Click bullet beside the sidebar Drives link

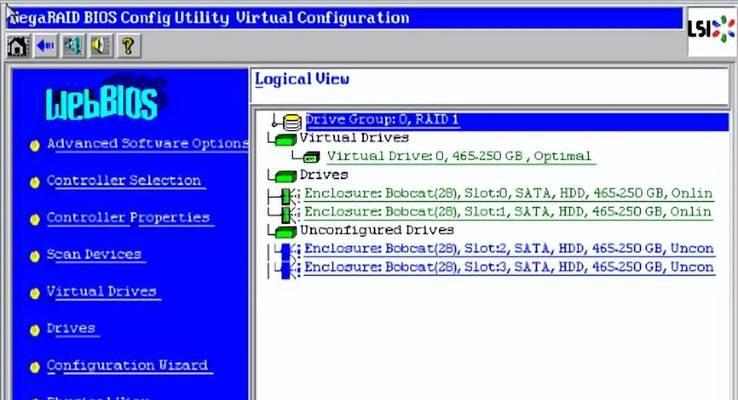click(35, 330)
